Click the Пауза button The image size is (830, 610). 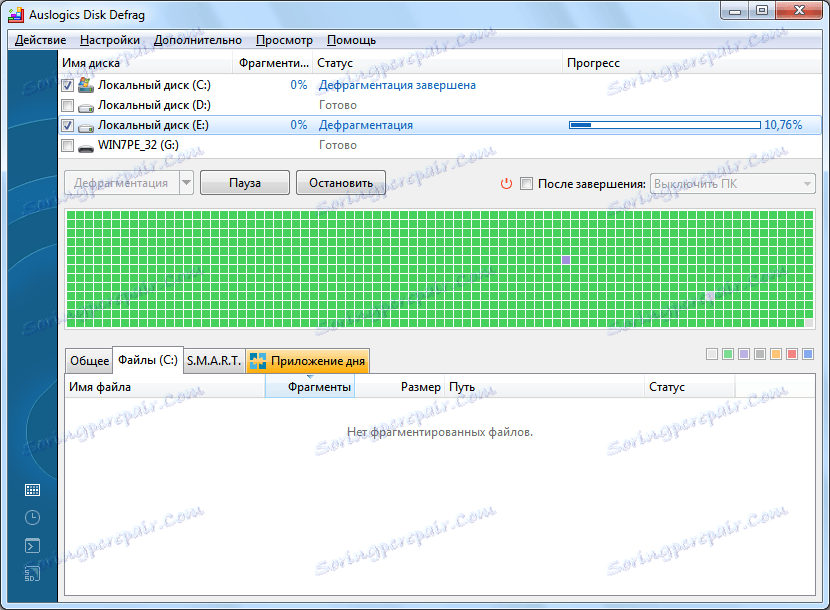pos(245,183)
